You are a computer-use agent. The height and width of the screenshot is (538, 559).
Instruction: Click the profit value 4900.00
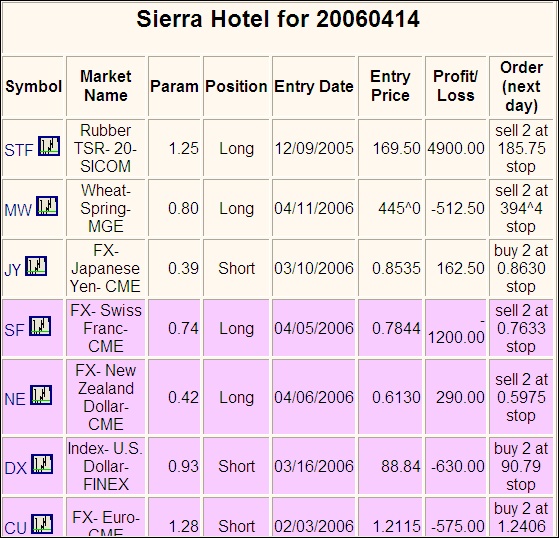pyautogui.click(x=456, y=149)
